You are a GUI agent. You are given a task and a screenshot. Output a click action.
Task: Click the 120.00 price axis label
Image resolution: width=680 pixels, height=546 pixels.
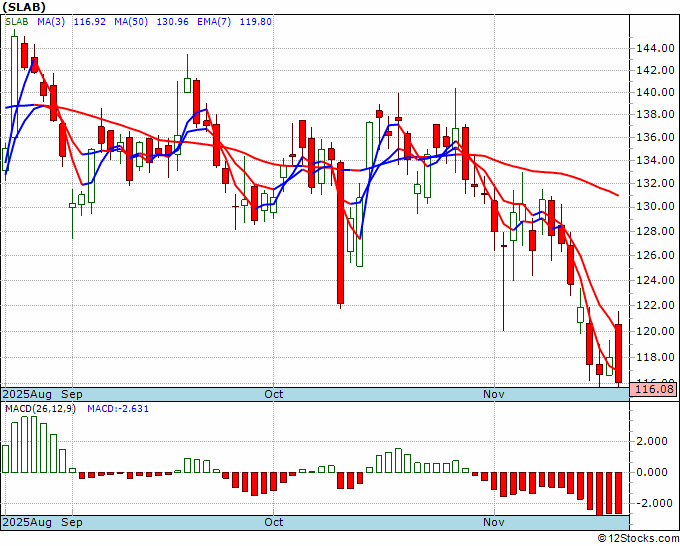point(655,331)
